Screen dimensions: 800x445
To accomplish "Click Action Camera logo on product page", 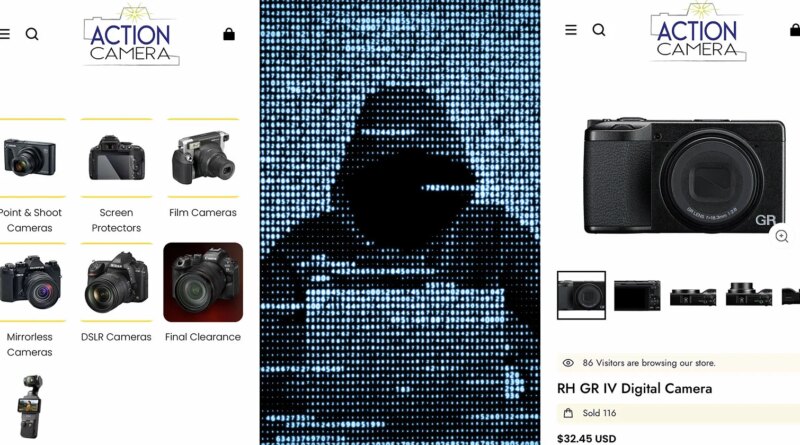I will point(698,32).
